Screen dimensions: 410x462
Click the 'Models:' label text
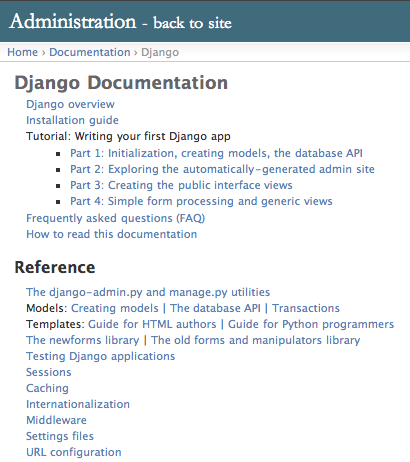click(47, 308)
